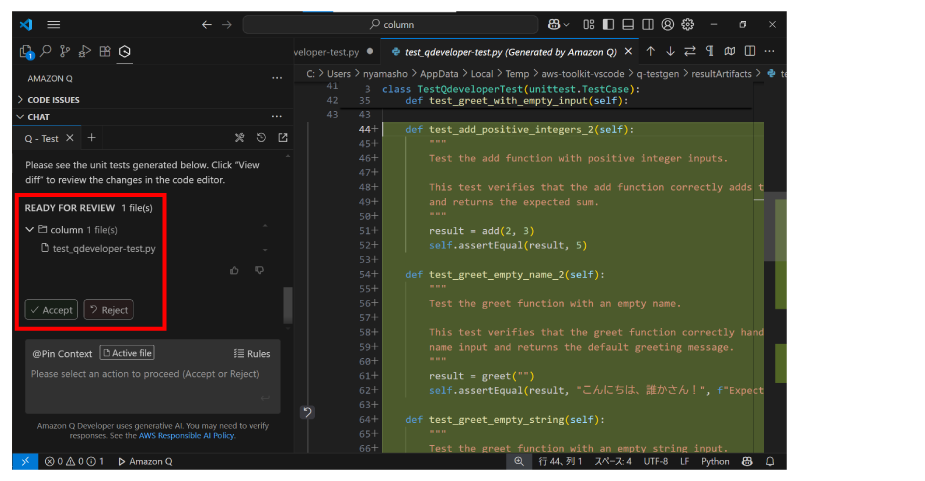Open Amazon Q panel more actions

277,78
